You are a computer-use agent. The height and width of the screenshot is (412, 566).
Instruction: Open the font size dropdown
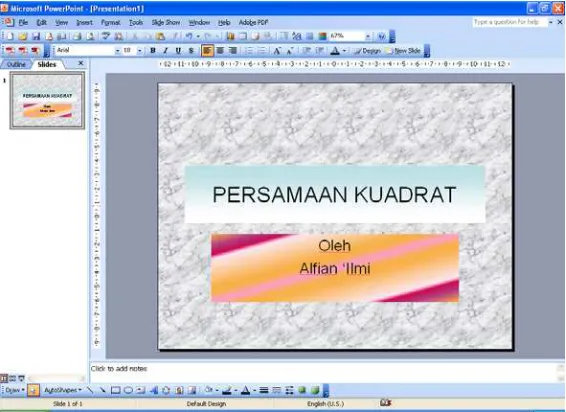[139, 51]
